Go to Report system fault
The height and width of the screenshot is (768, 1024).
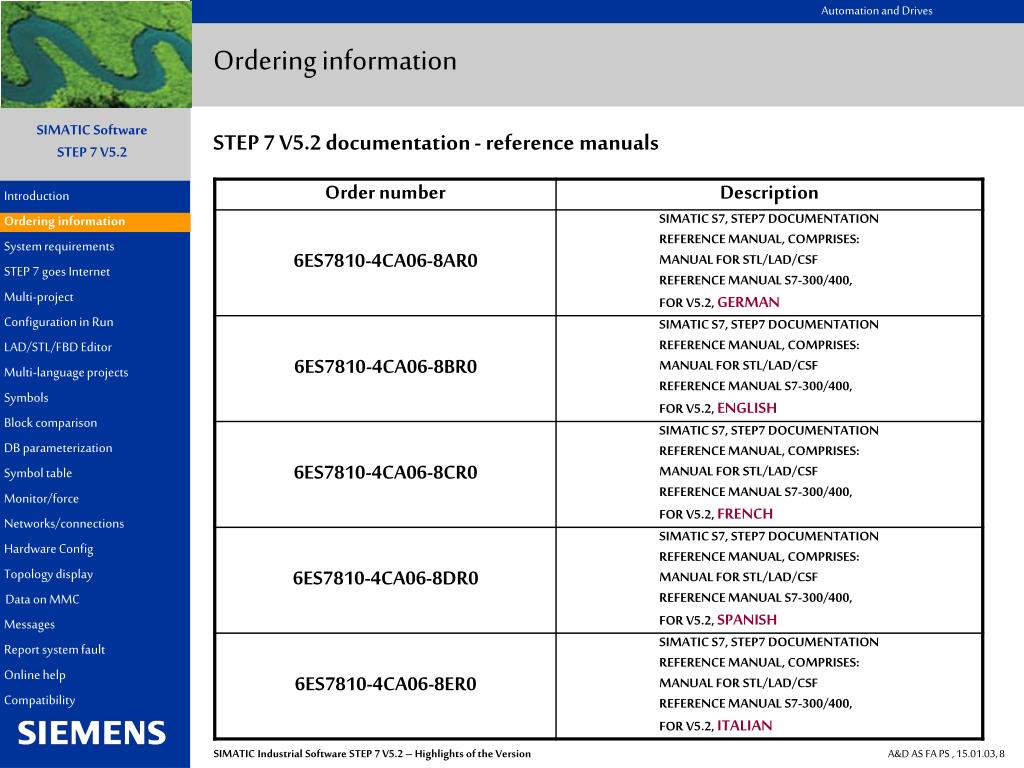pyautogui.click(x=54, y=650)
